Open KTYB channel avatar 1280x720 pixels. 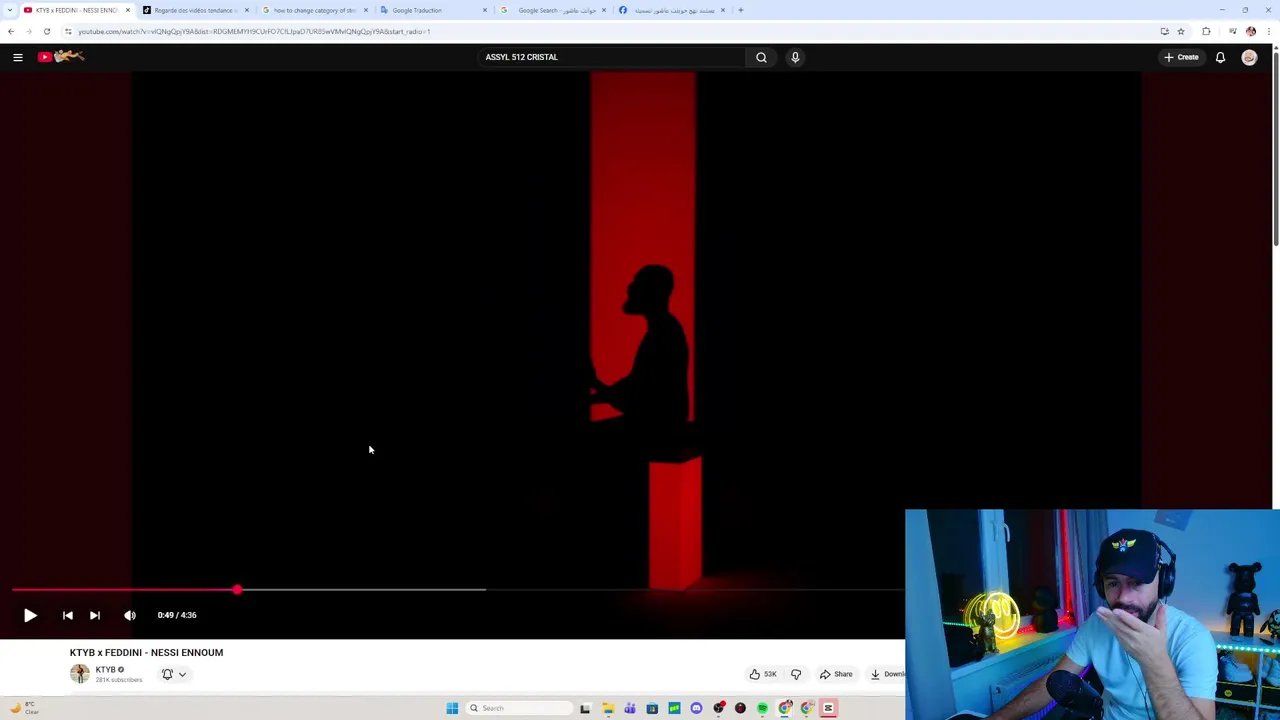(79, 673)
